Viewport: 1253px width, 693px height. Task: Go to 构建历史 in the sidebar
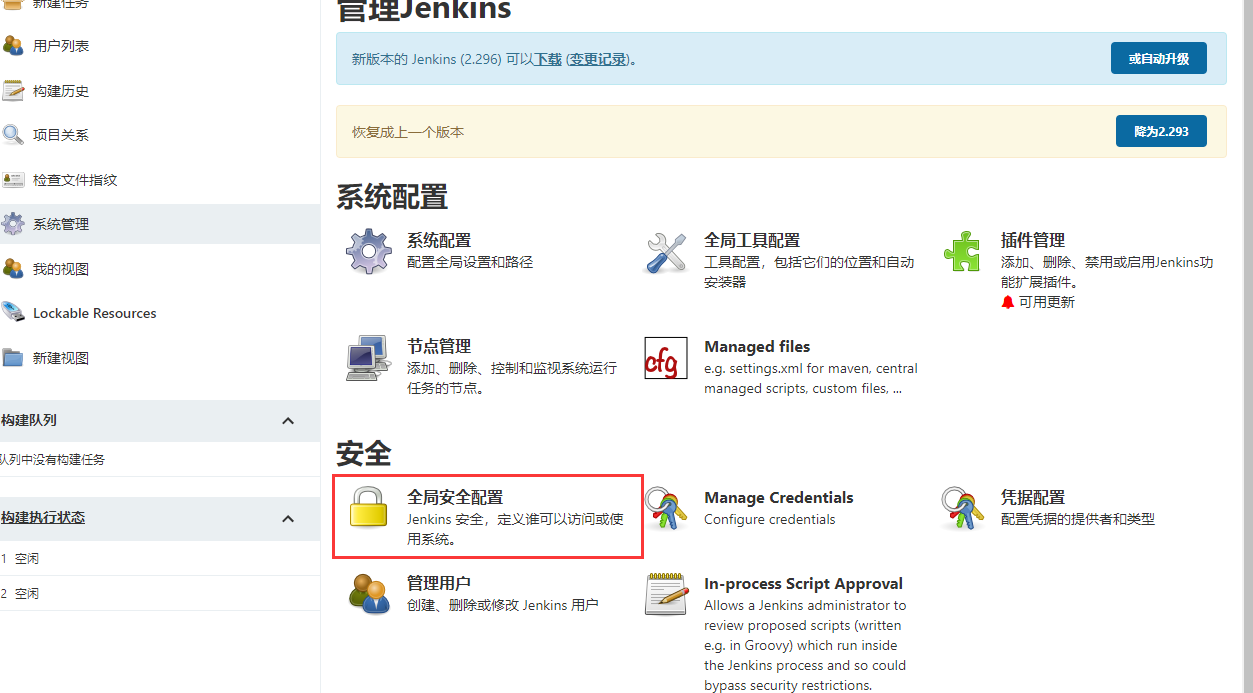tap(61, 91)
